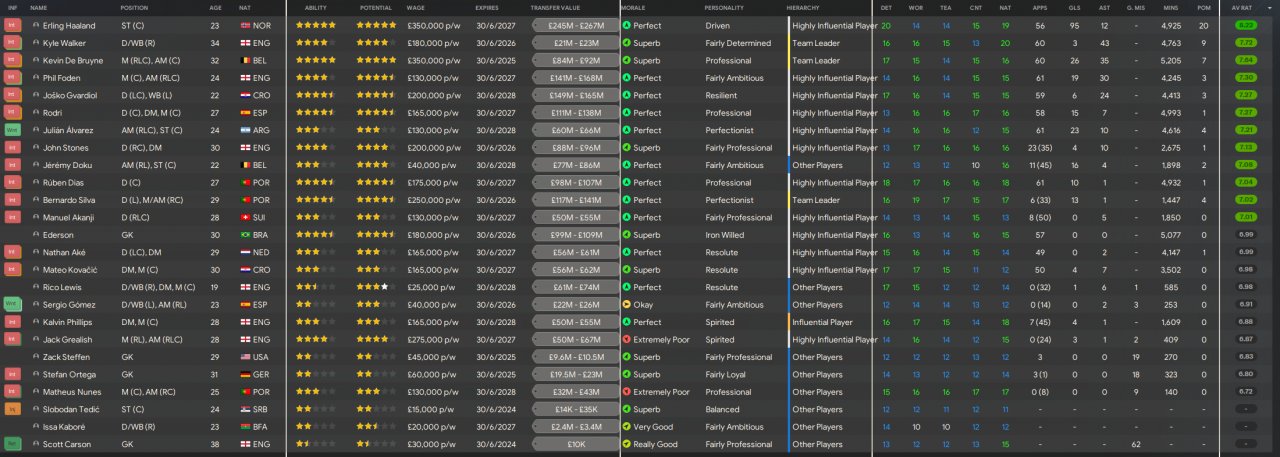Screen dimensions: 1280x457
Task: Open Kalvin Phillips' player profile
Action: (x=68, y=322)
